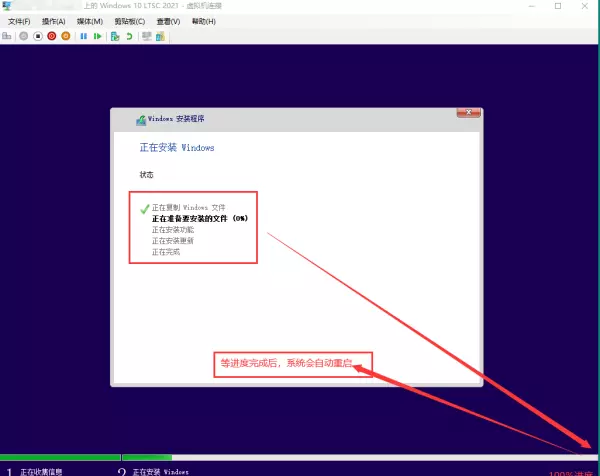Minimize the virtual machine connection window
600x476 pixels.
pos(532,6)
